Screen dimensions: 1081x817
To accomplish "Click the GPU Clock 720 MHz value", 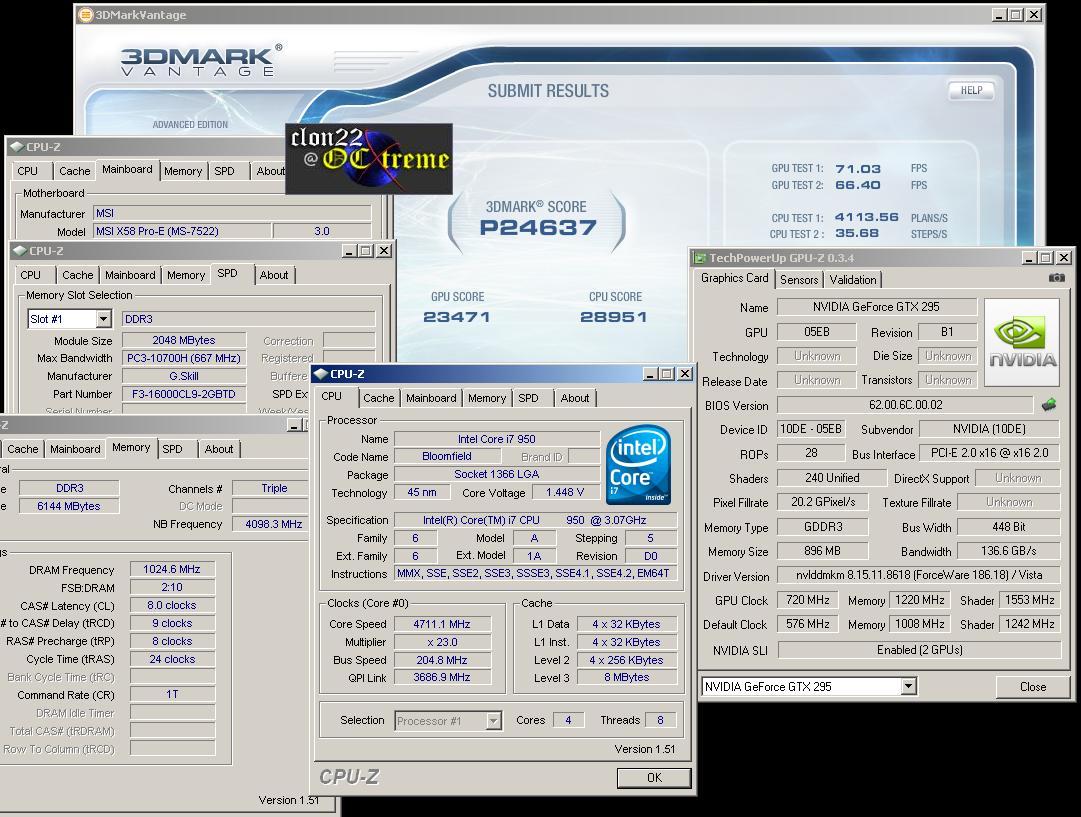I will click(x=807, y=601).
